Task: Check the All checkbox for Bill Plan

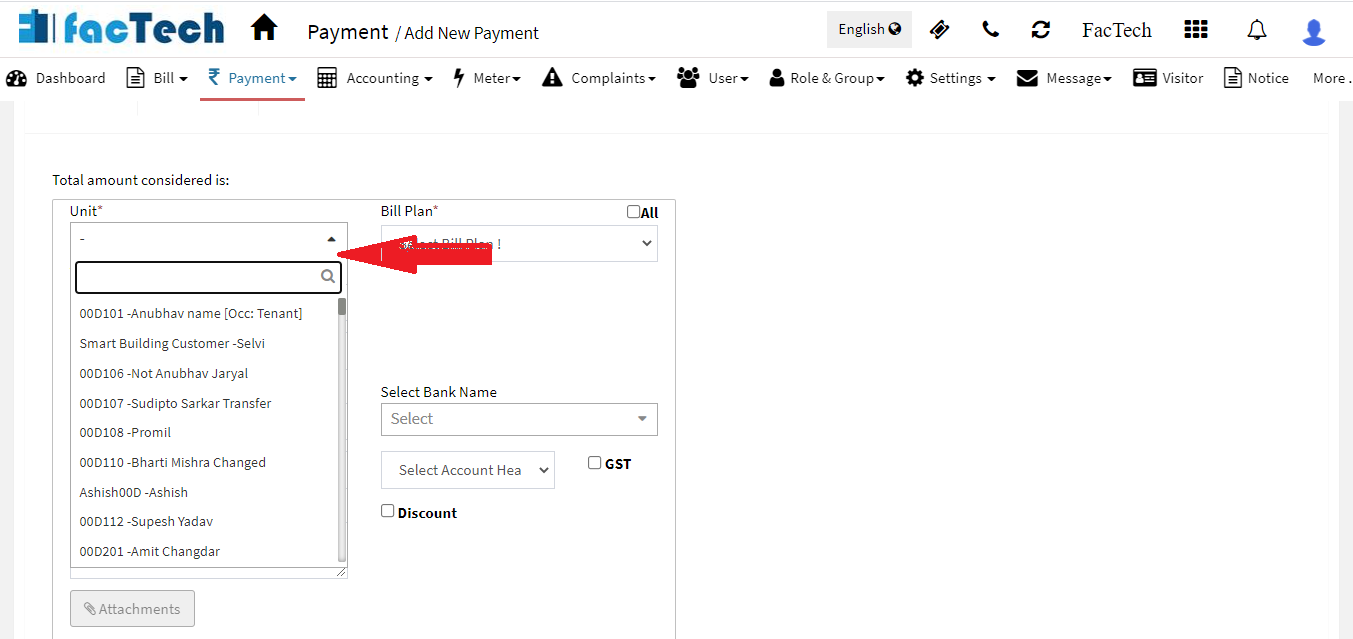Action: [x=633, y=212]
